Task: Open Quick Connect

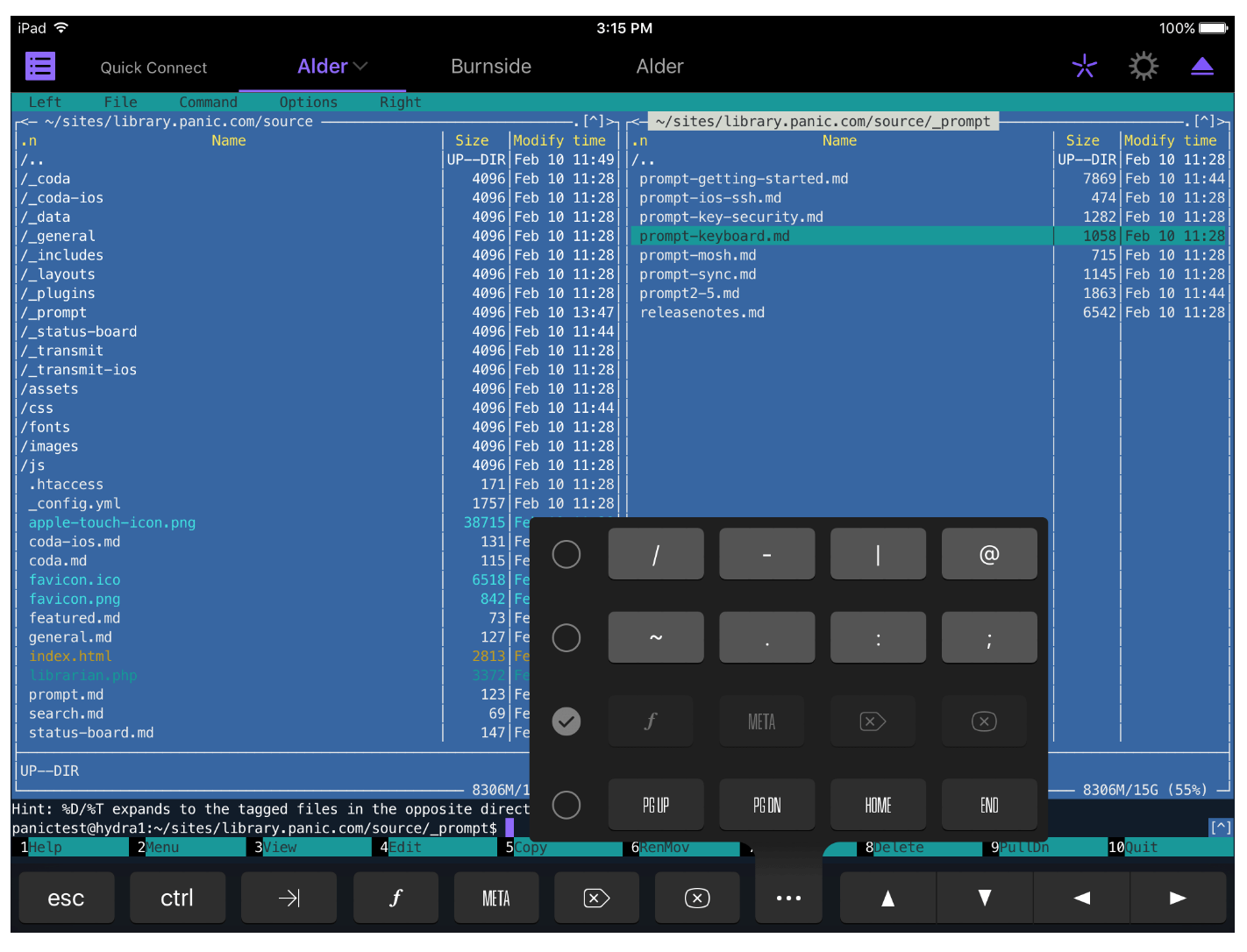Action: point(153,67)
